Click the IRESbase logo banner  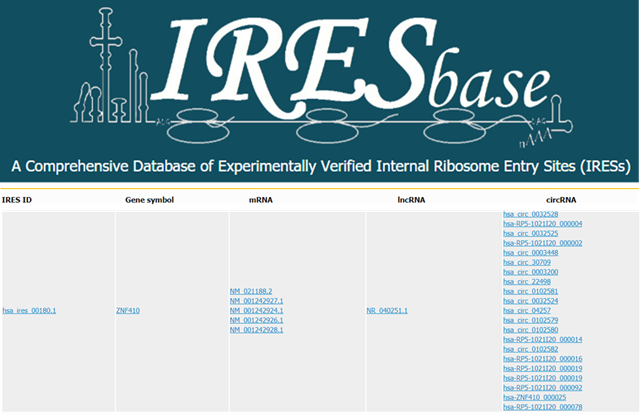320,90
